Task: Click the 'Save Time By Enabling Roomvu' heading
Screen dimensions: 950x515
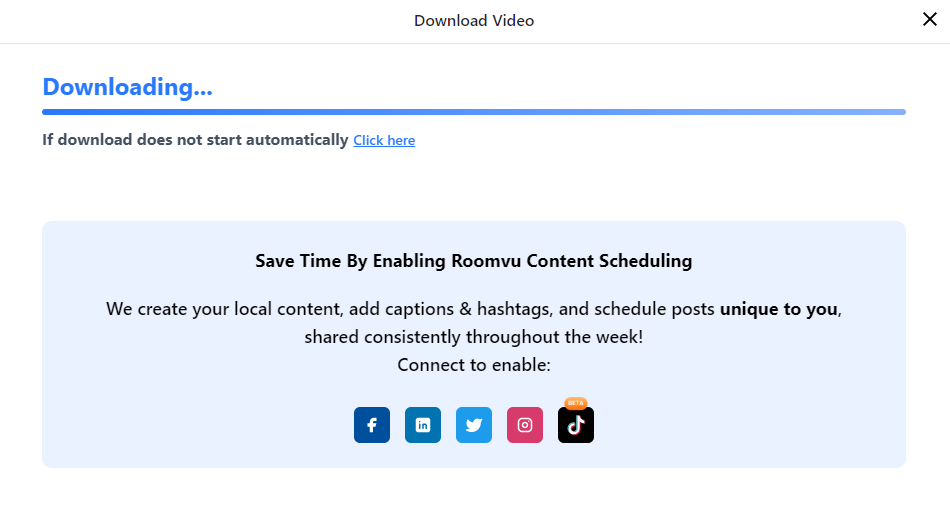Action: 473,261
